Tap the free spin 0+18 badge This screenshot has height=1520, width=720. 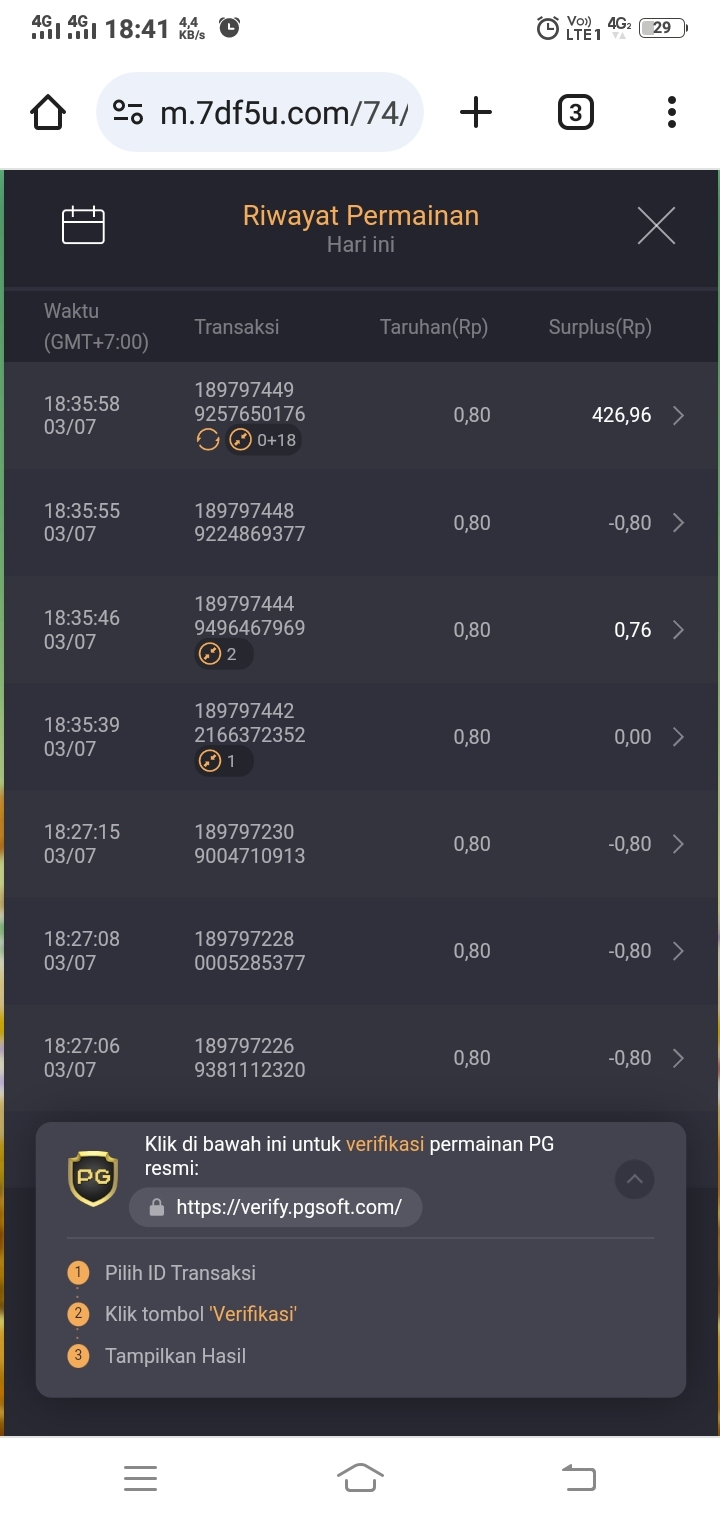point(262,440)
